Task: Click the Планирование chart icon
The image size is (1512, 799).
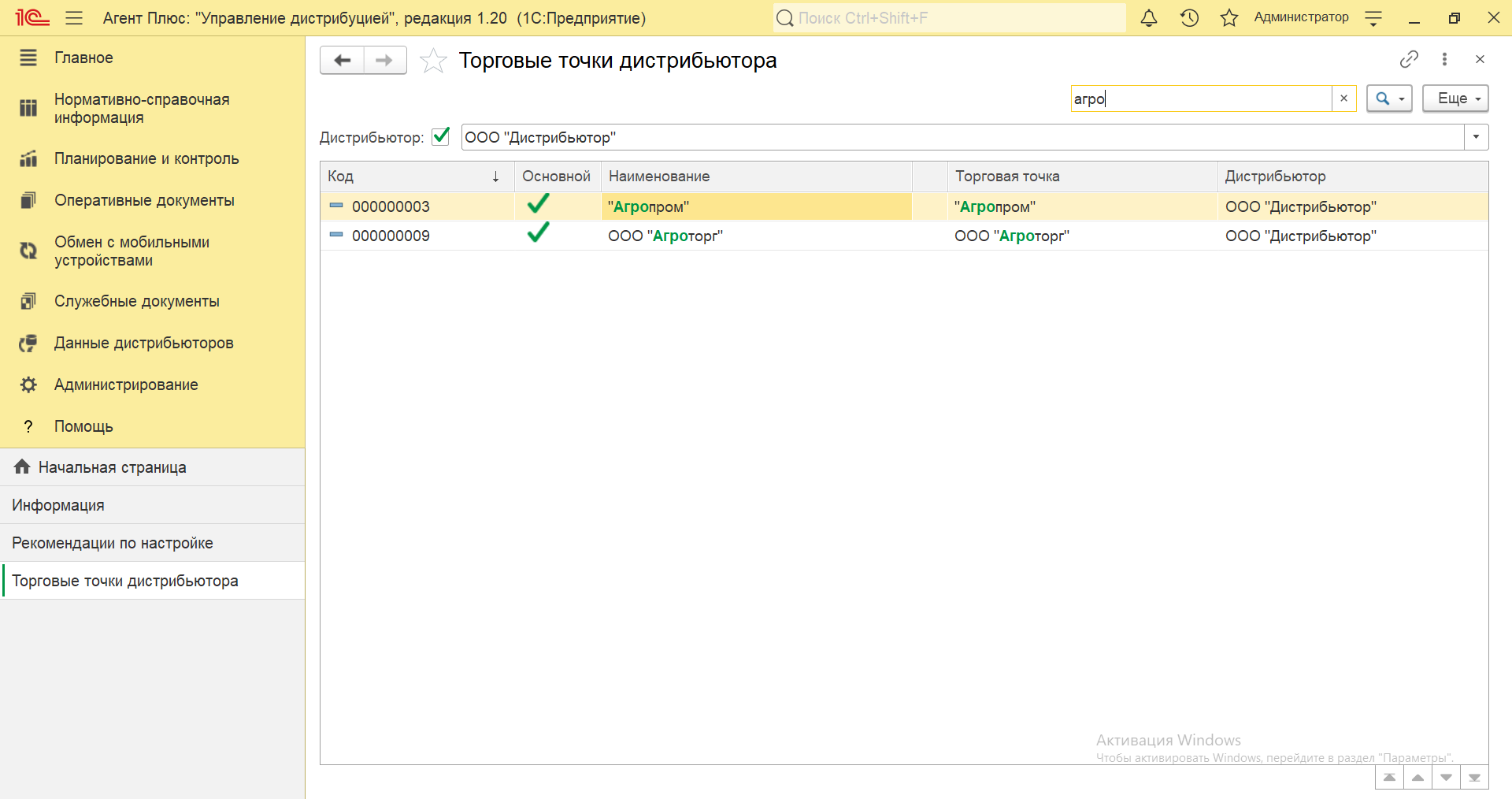Action: point(28,158)
